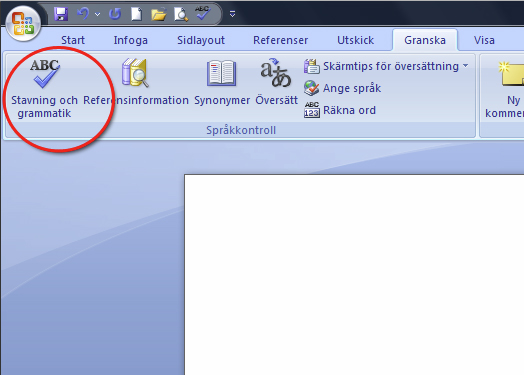Open the undo history dropdown arrow
The image size is (524, 375).
click(x=98, y=14)
